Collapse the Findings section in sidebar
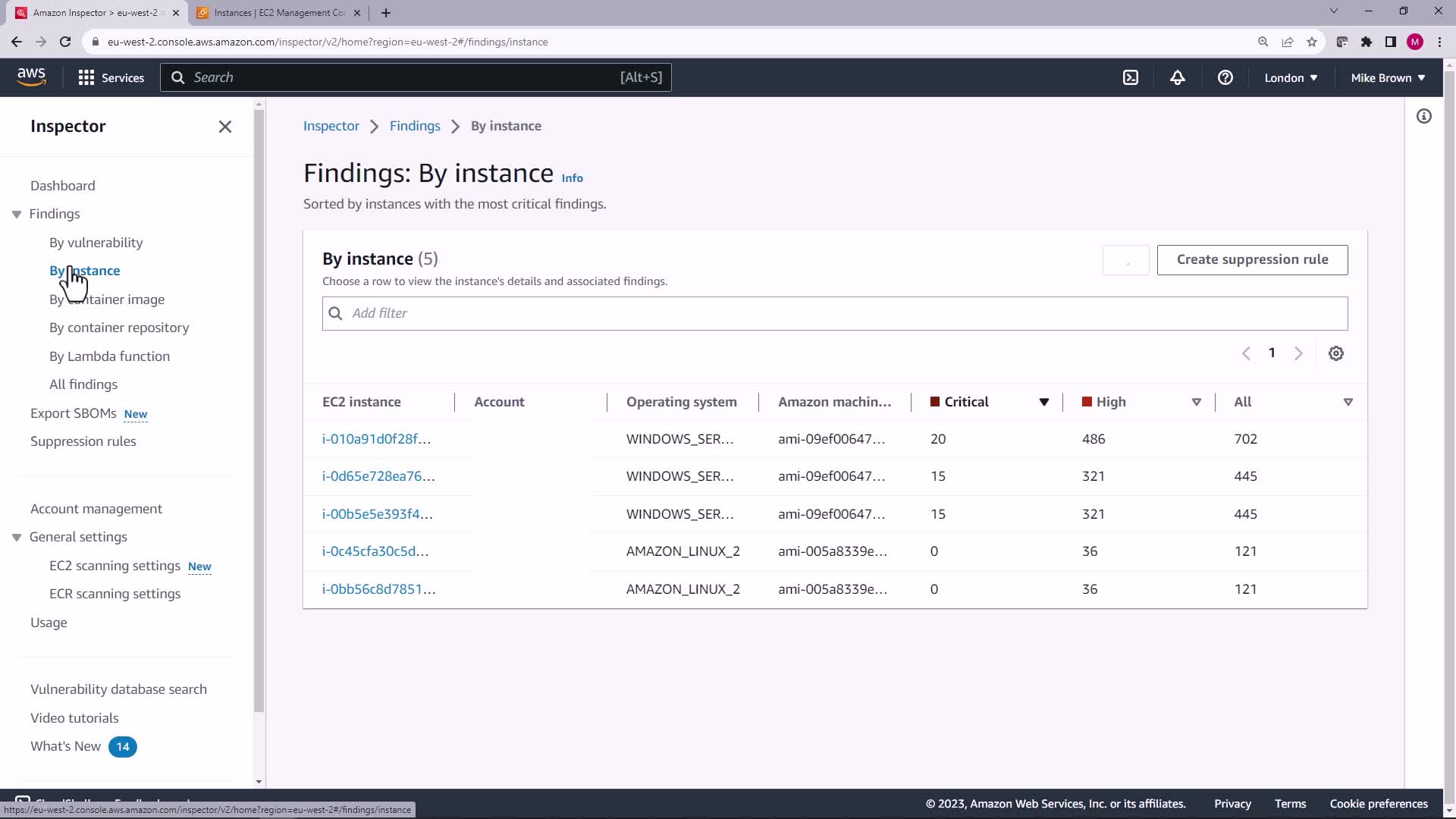The width and height of the screenshot is (1456, 819). coord(17,215)
